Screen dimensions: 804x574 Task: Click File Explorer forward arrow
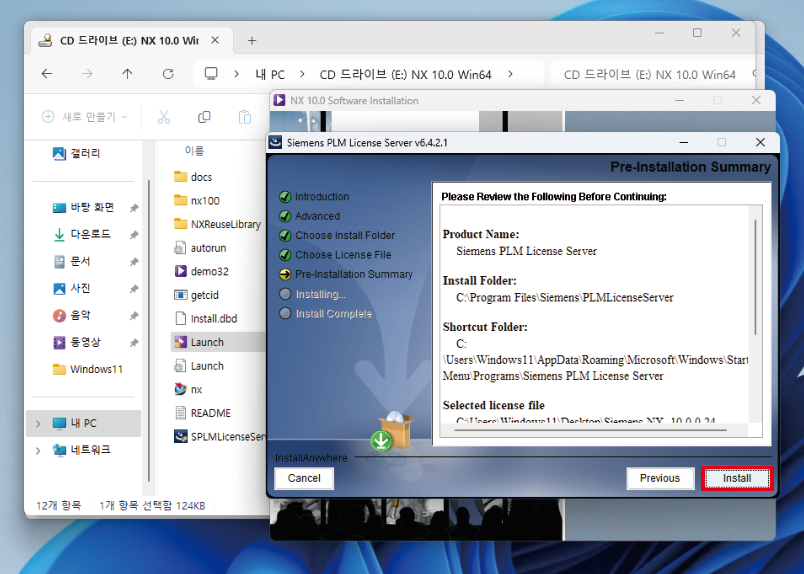click(87, 74)
